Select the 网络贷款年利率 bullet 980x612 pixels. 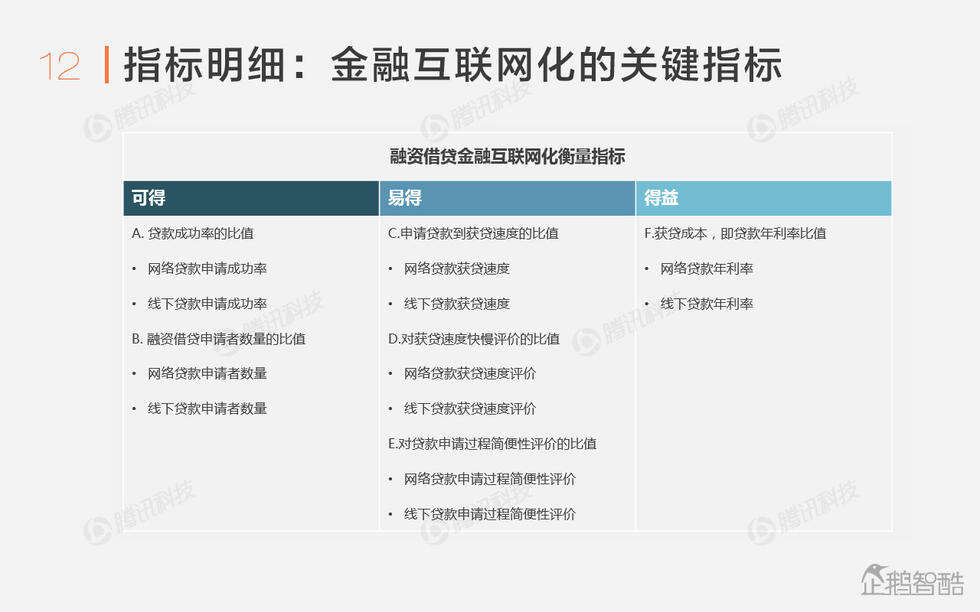[706, 268]
